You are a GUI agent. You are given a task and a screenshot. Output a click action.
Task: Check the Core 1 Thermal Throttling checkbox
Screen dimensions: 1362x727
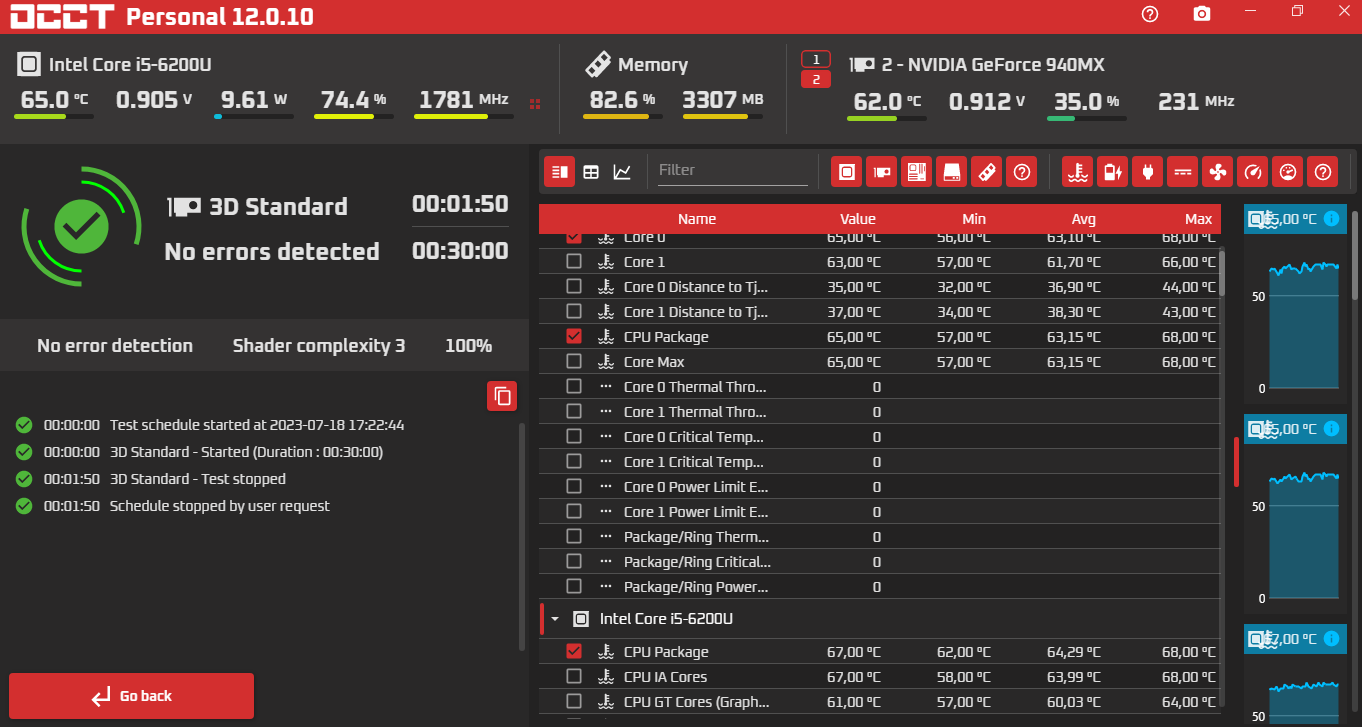pyautogui.click(x=574, y=412)
